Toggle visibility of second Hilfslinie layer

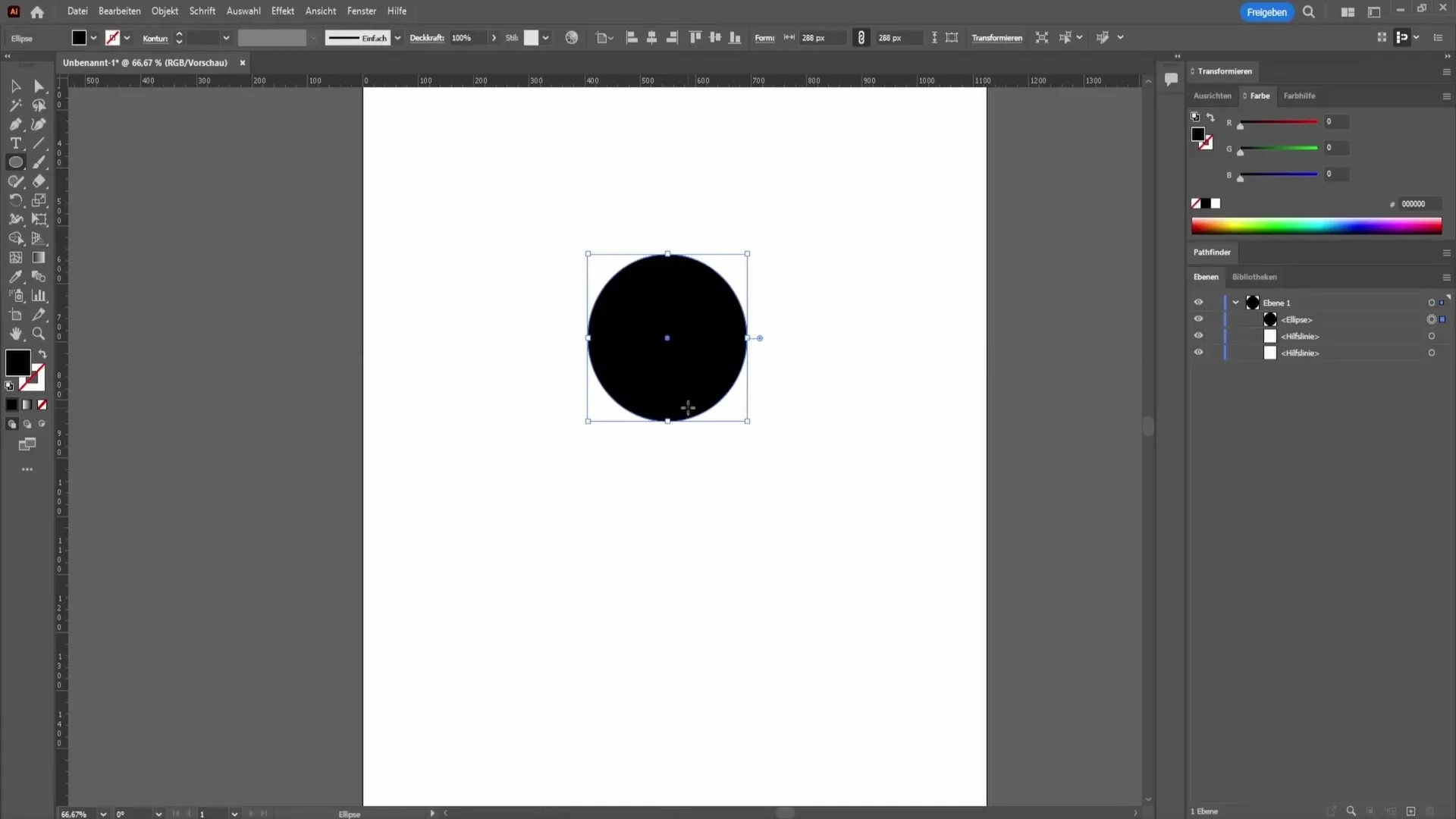[x=1198, y=352]
